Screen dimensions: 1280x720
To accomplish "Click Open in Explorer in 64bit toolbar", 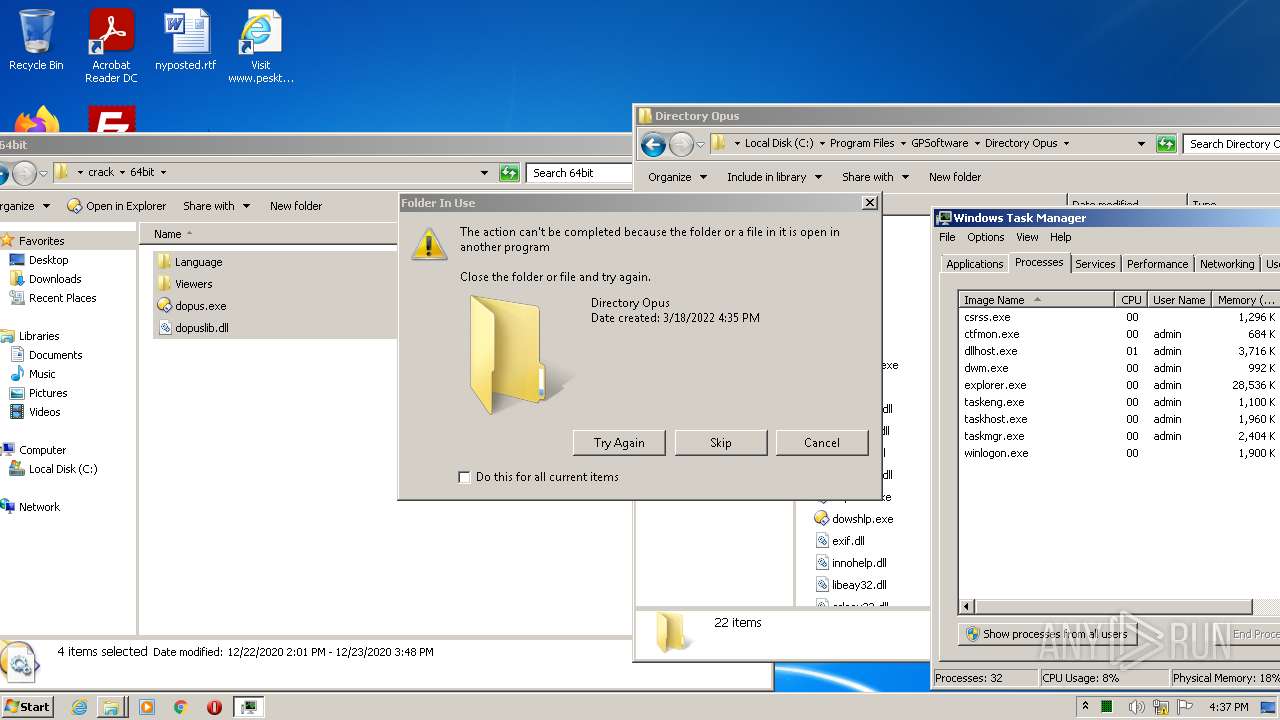I will 117,206.
